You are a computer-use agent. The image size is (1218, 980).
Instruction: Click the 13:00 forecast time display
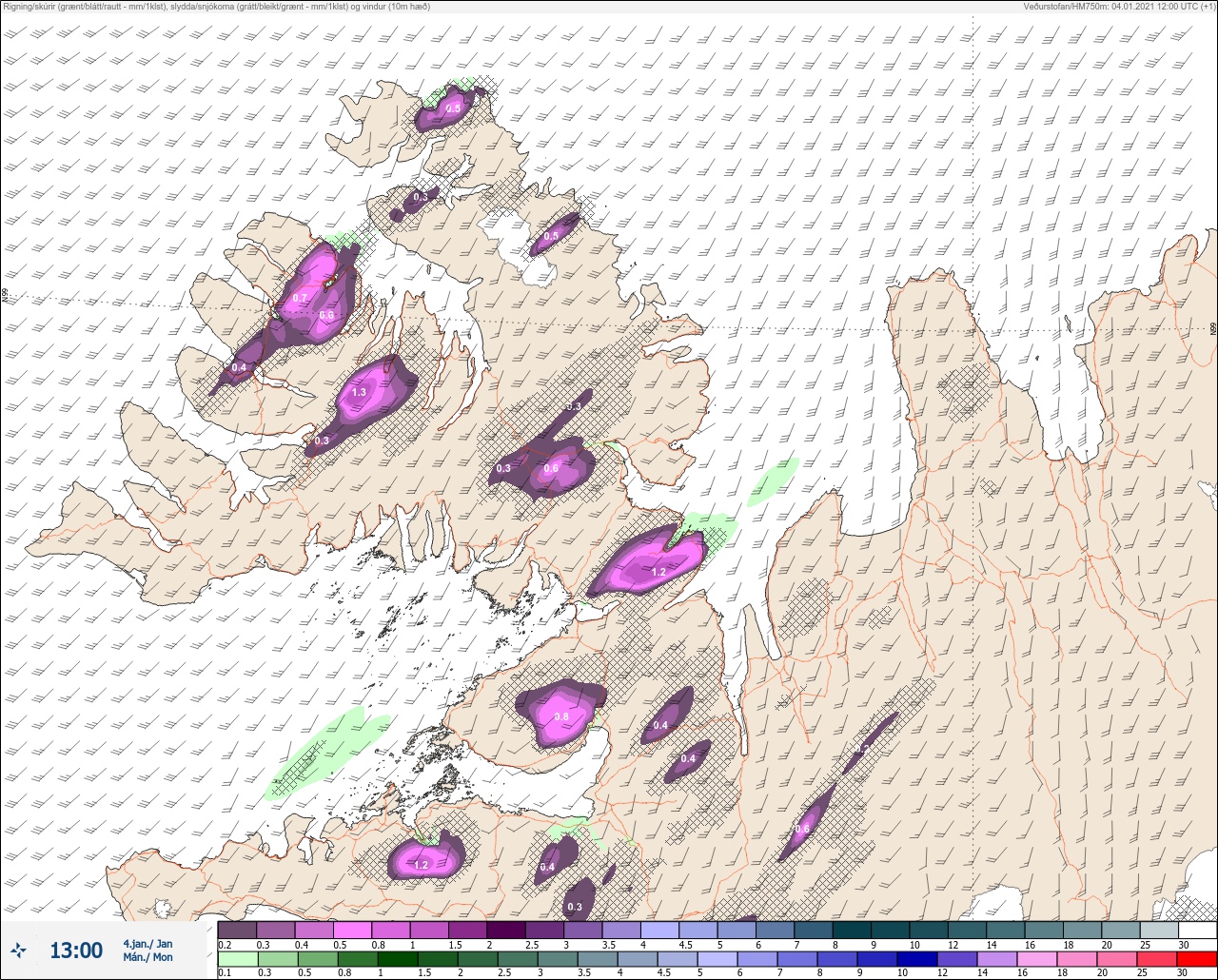coord(76,951)
